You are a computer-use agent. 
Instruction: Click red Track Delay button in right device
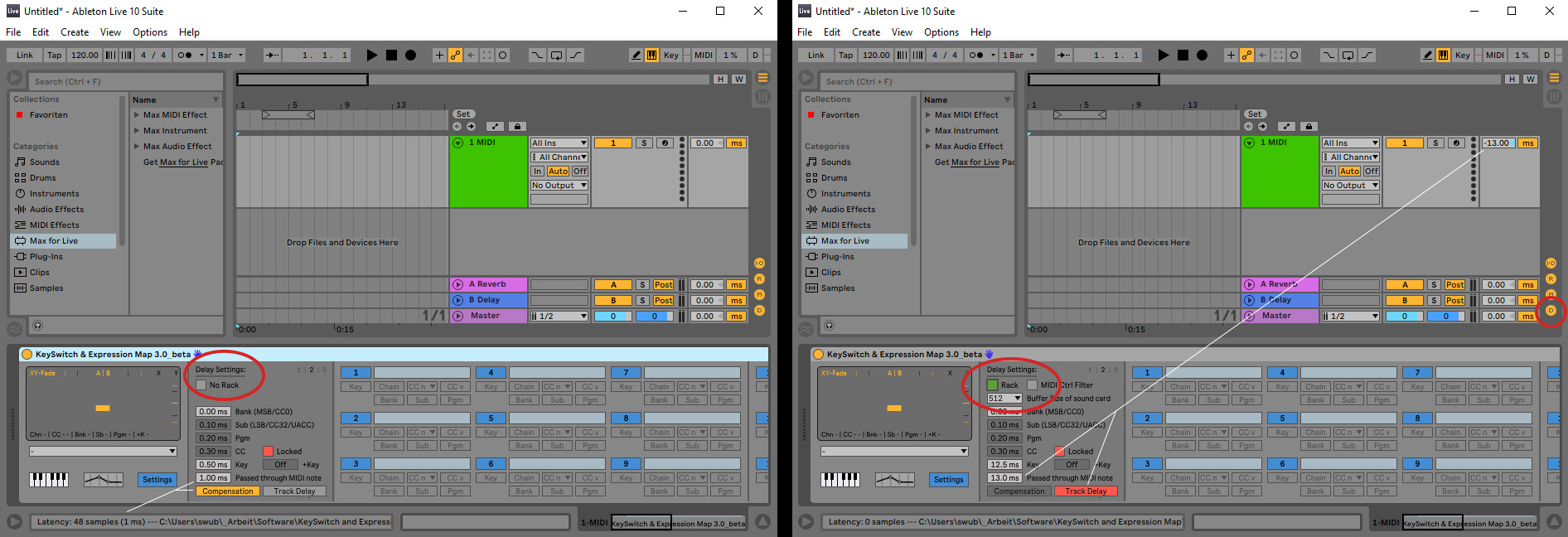coord(1086,491)
